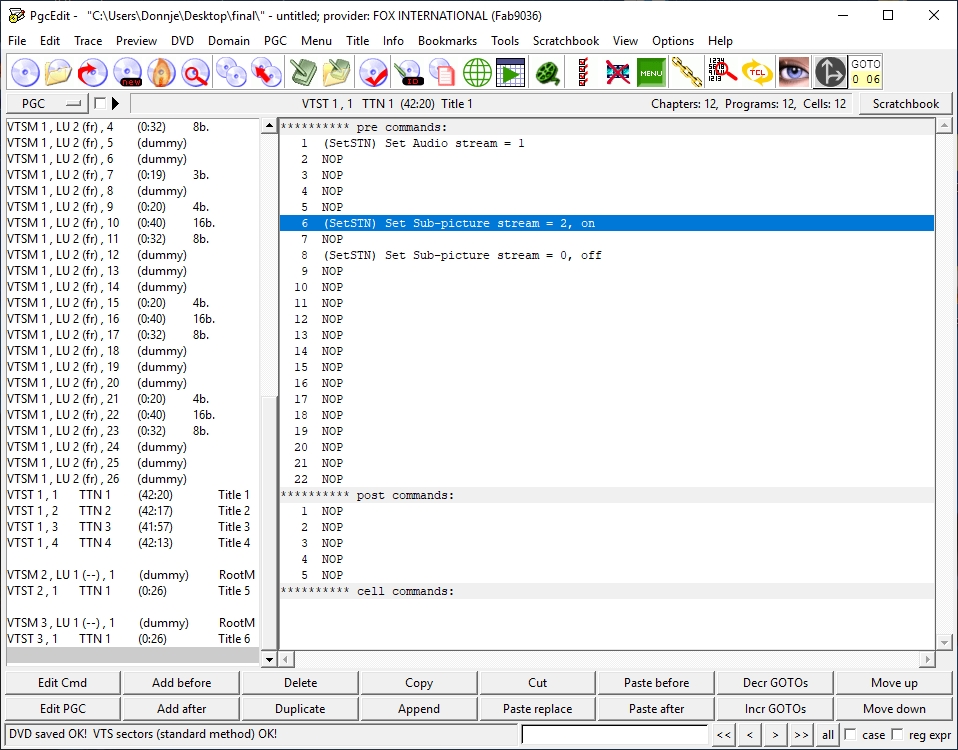This screenshot has height=750, width=958.
Task: Click the green film reel icon
Action: (547, 72)
